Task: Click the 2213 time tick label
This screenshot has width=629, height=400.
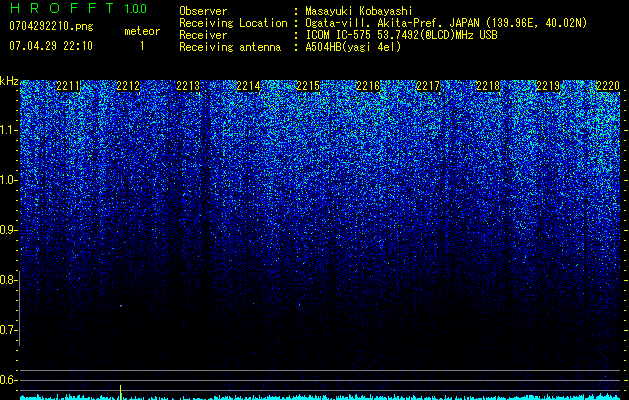Action: 188,86
